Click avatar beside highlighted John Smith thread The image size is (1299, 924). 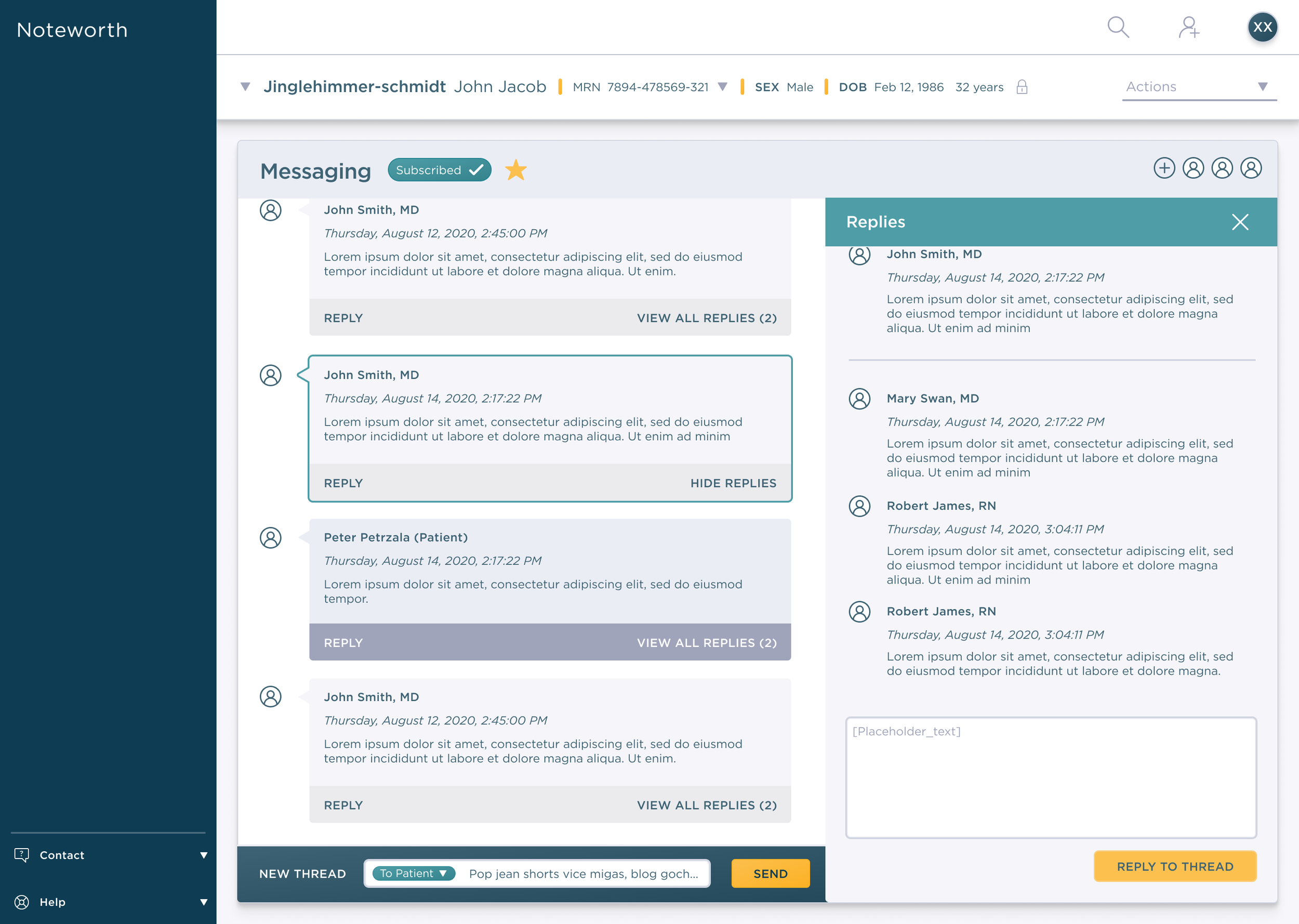click(x=271, y=375)
